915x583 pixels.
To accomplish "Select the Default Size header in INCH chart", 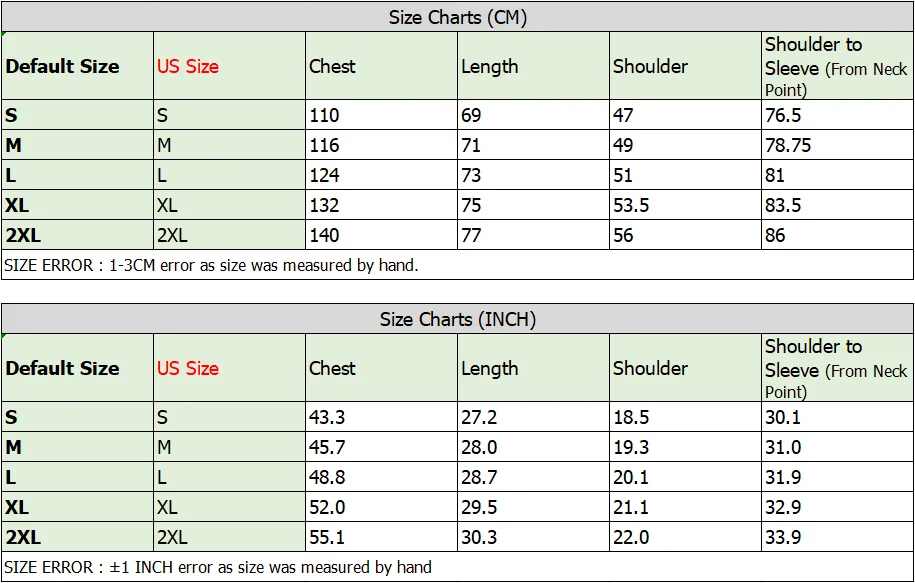I will 62,368.
